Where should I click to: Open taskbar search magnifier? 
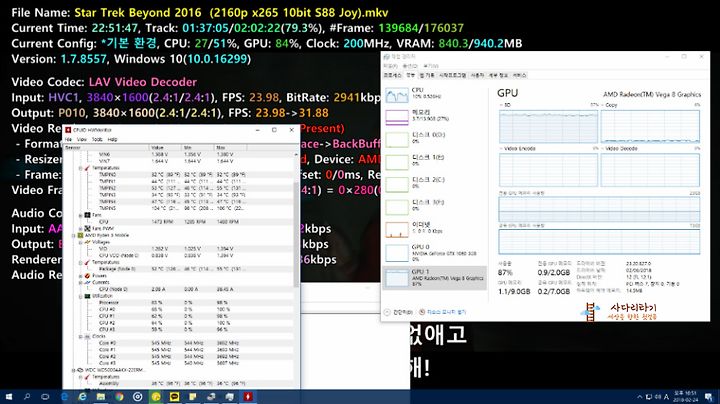point(27,397)
